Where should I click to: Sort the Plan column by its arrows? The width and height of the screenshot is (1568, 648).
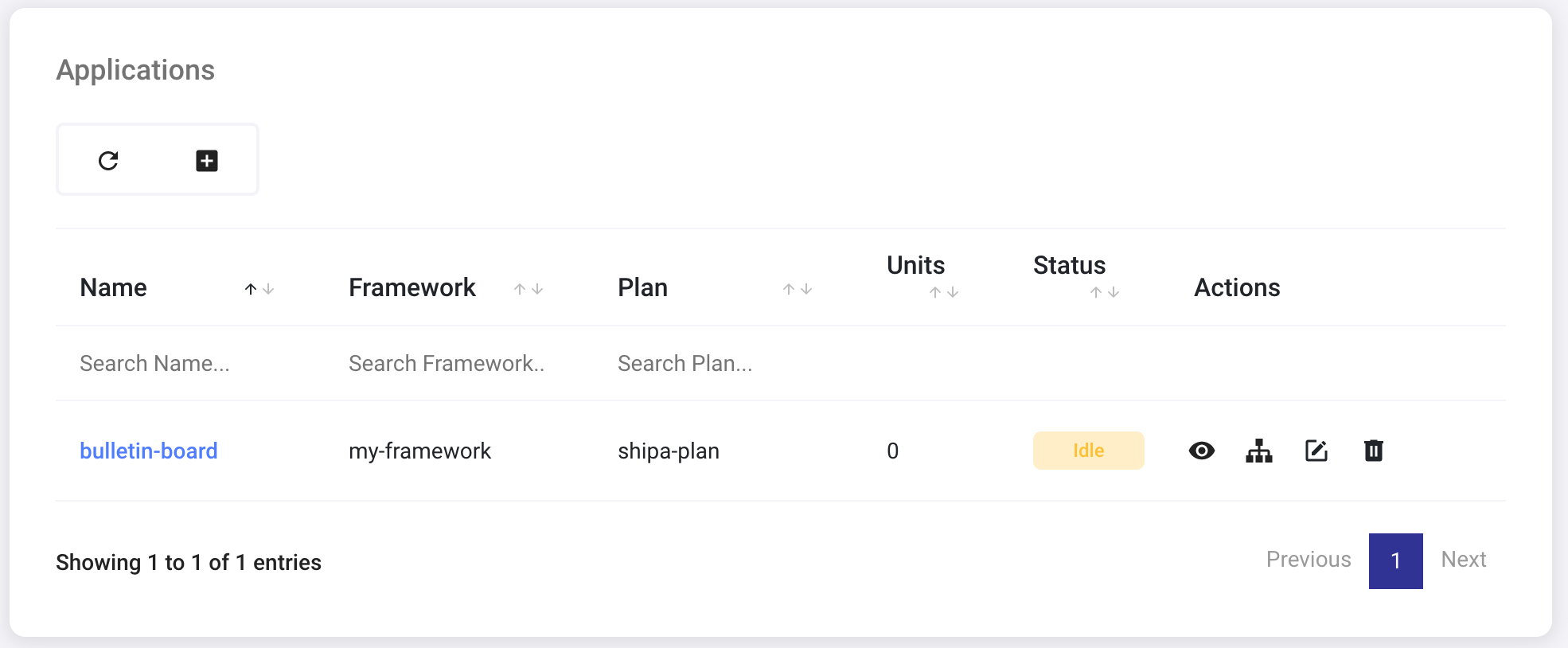[797, 289]
